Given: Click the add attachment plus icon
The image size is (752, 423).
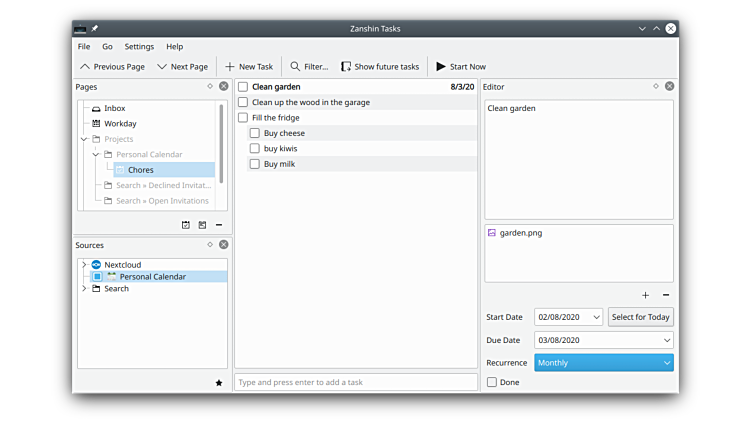Looking at the screenshot, I should (x=645, y=295).
